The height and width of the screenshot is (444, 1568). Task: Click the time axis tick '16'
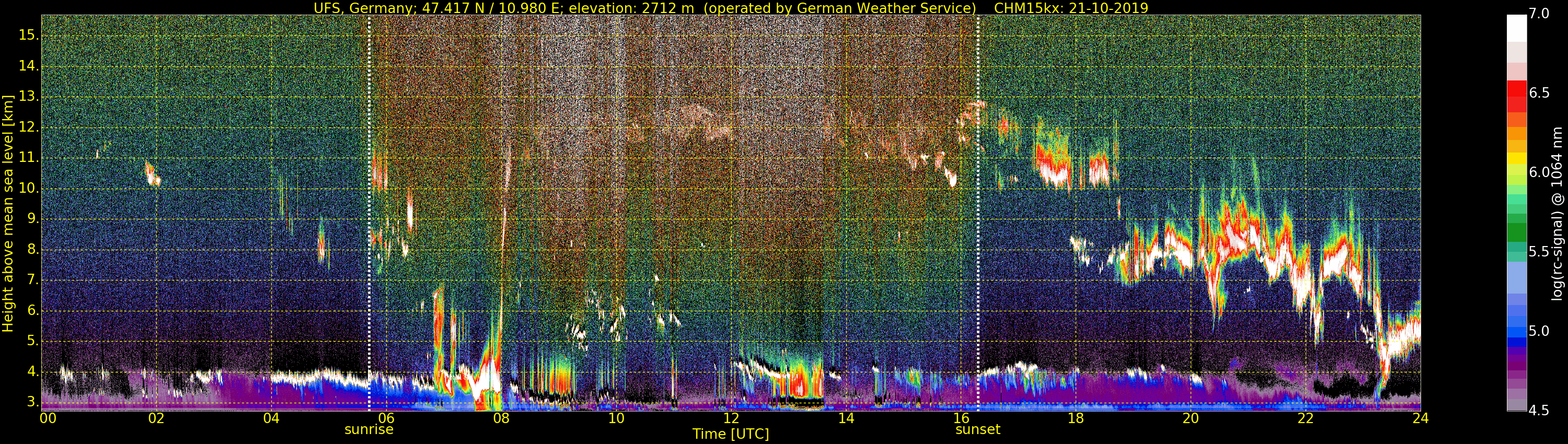pos(961,418)
